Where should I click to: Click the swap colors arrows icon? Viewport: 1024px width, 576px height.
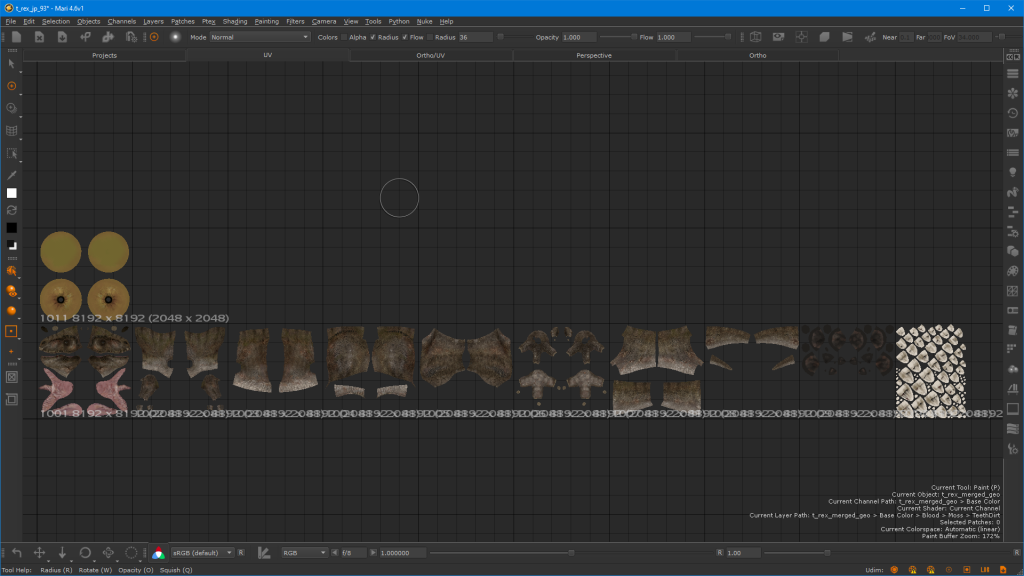(x=12, y=210)
